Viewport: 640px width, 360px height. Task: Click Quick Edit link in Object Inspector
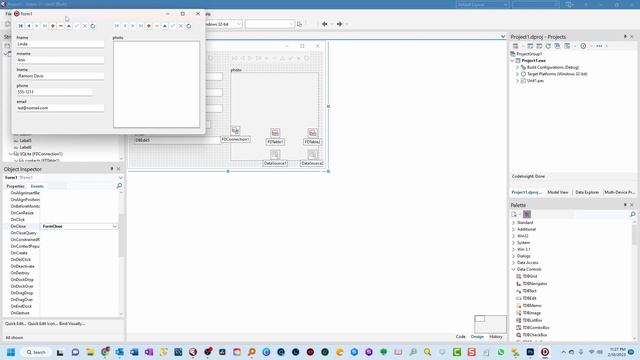[15, 324]
